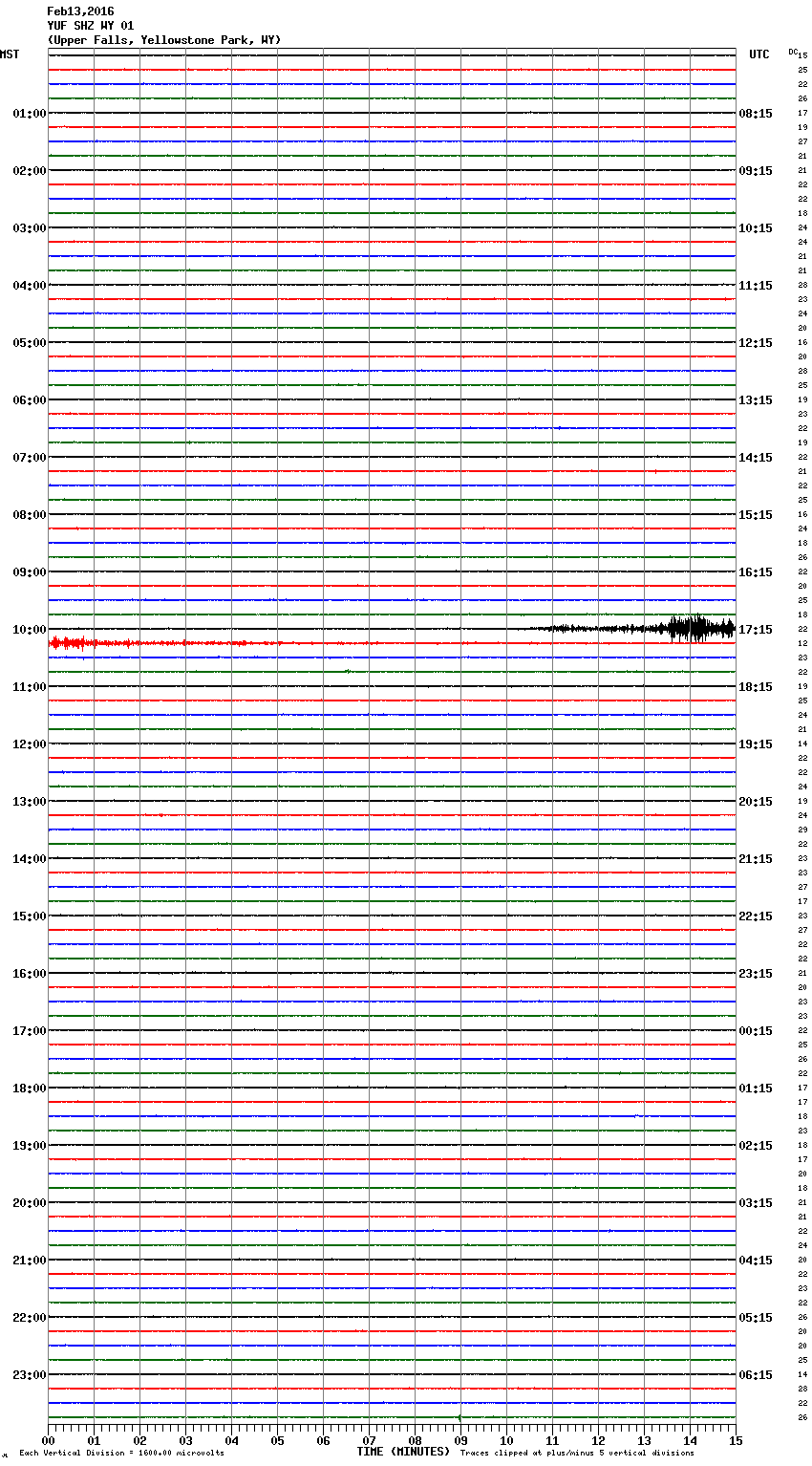Click the 14:15 UTC label
Image resolution: width=812 pixels, height=1466 pixels.
point(756,458)
